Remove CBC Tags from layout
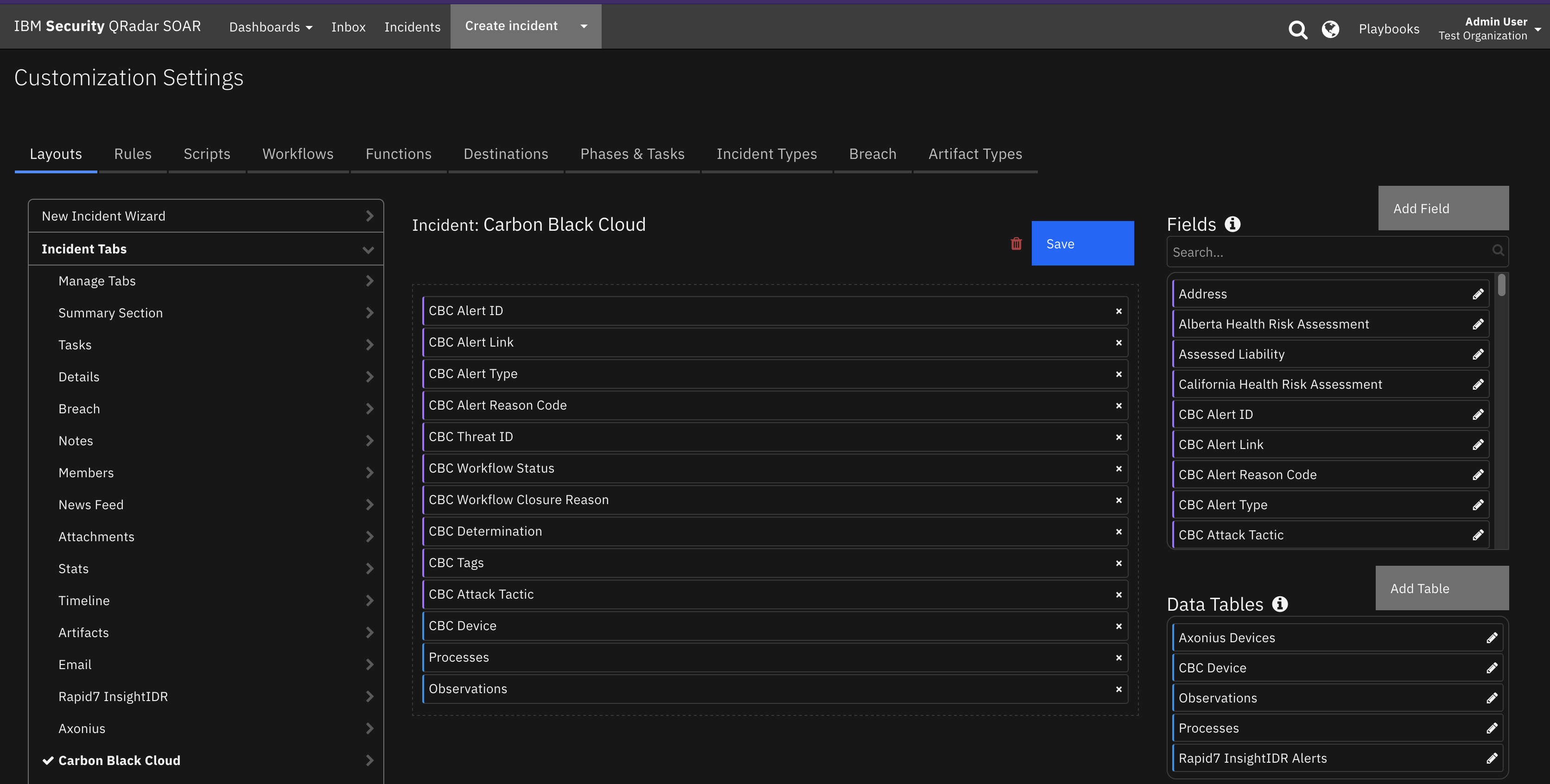Viewport: 1550px width, 784px height. pos(1118,563)
